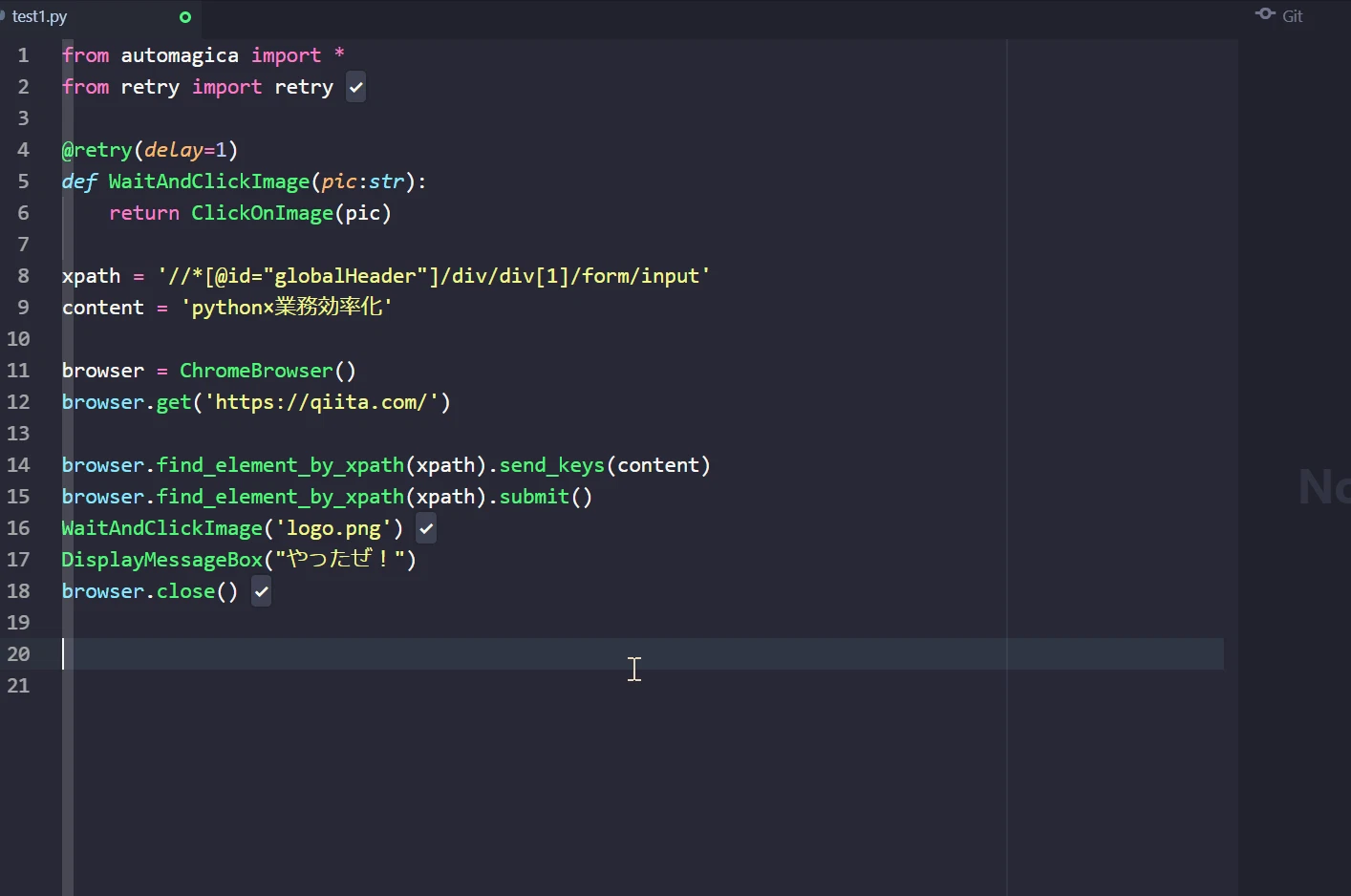Click the file-modified dot left of test1.py label

coord(4,16)
